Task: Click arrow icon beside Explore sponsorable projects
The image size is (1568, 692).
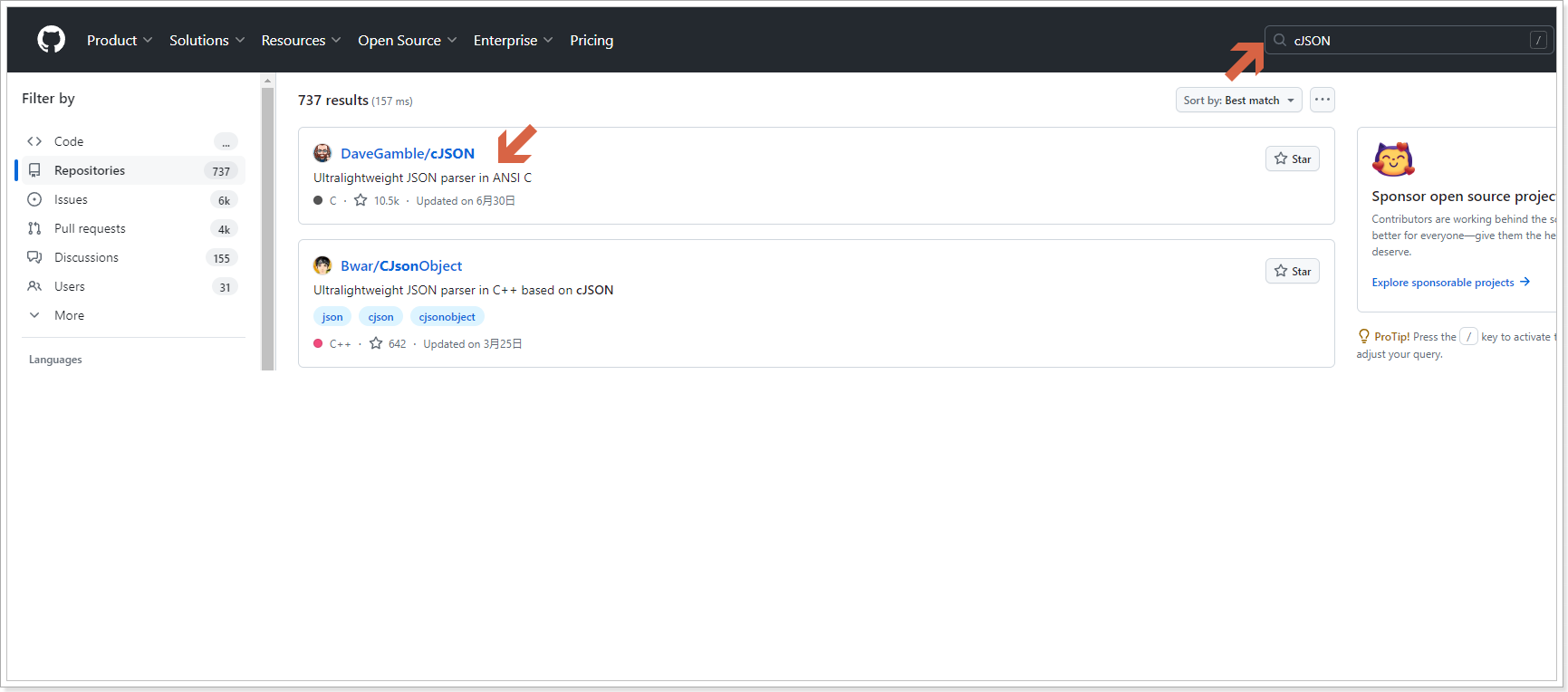Action: [1525, 282]
